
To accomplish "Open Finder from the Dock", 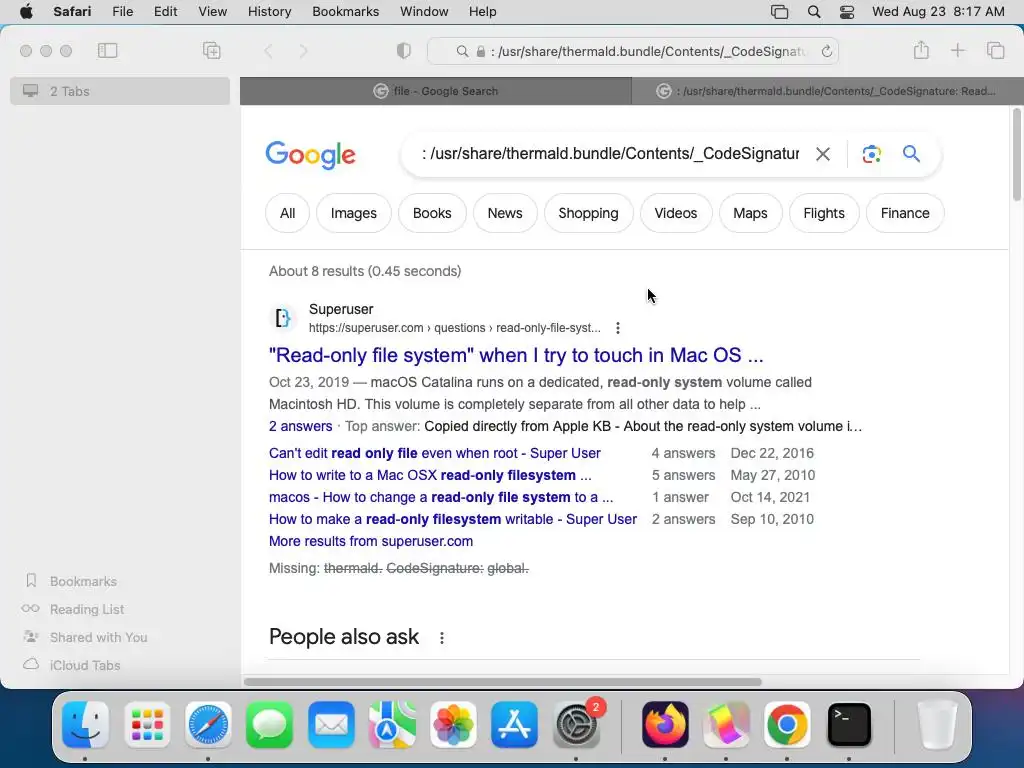I will click(86, 724).
